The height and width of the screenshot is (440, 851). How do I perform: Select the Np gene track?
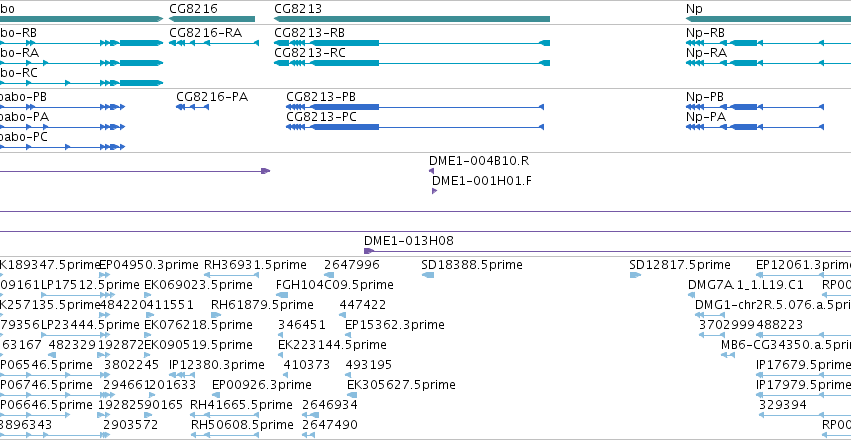[x=769, y=19]
